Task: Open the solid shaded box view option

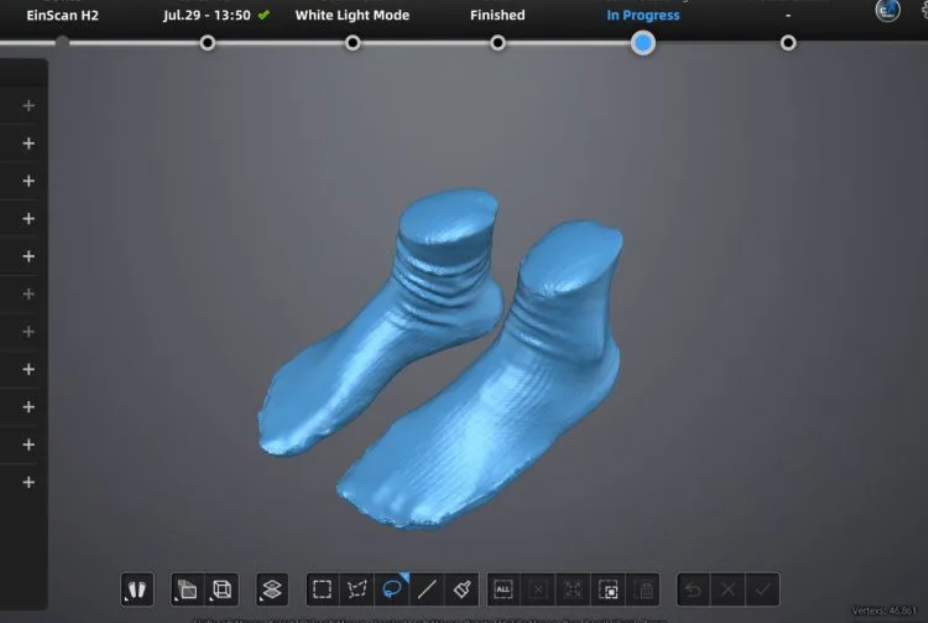Action: click(x=187, y=589)
